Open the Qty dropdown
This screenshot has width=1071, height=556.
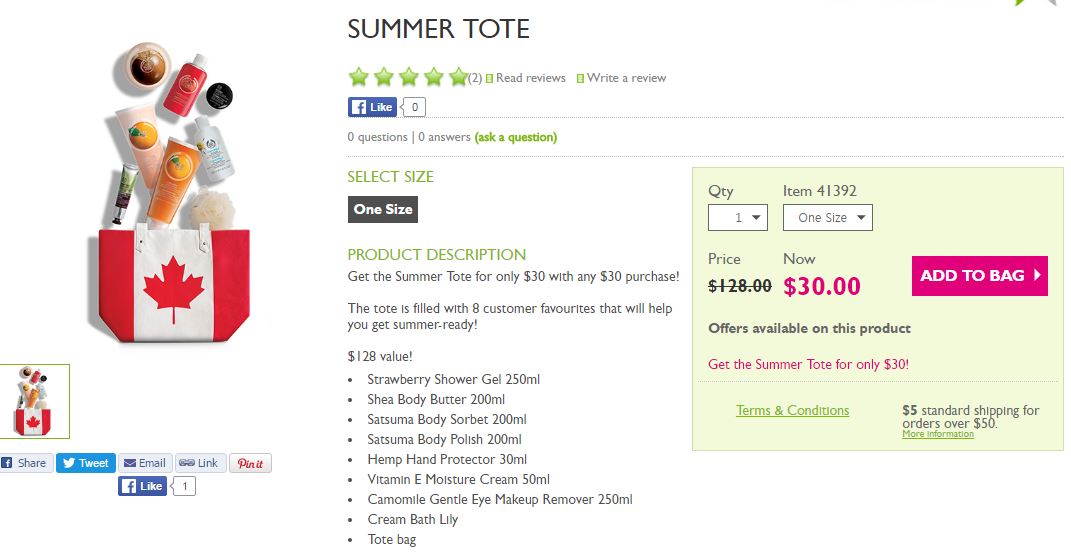[737, 217]
